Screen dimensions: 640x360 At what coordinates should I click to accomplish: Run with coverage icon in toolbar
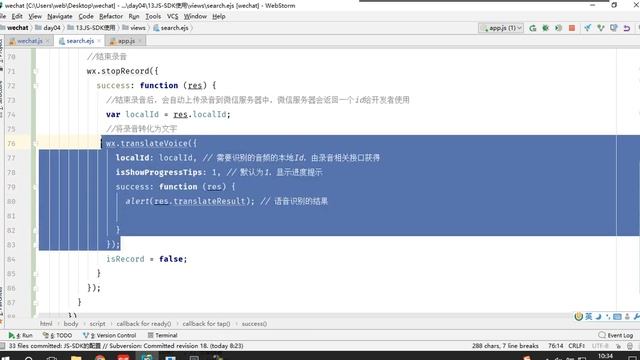point(559,28)
